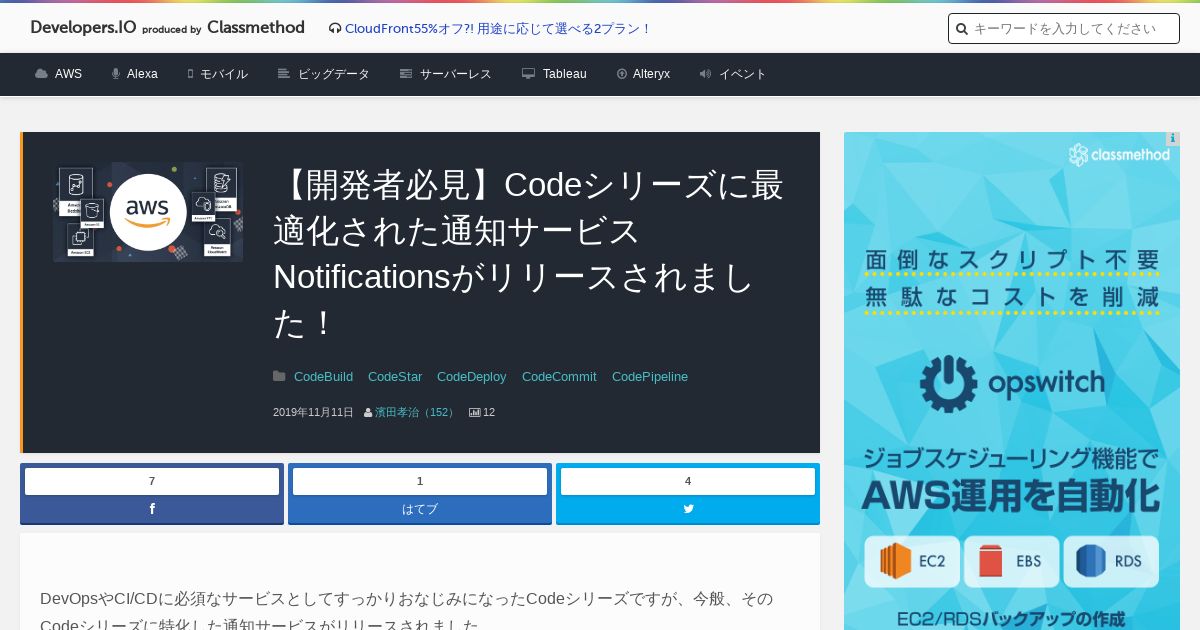Click the cloud icon next to AWS

(x=41, y=74)
